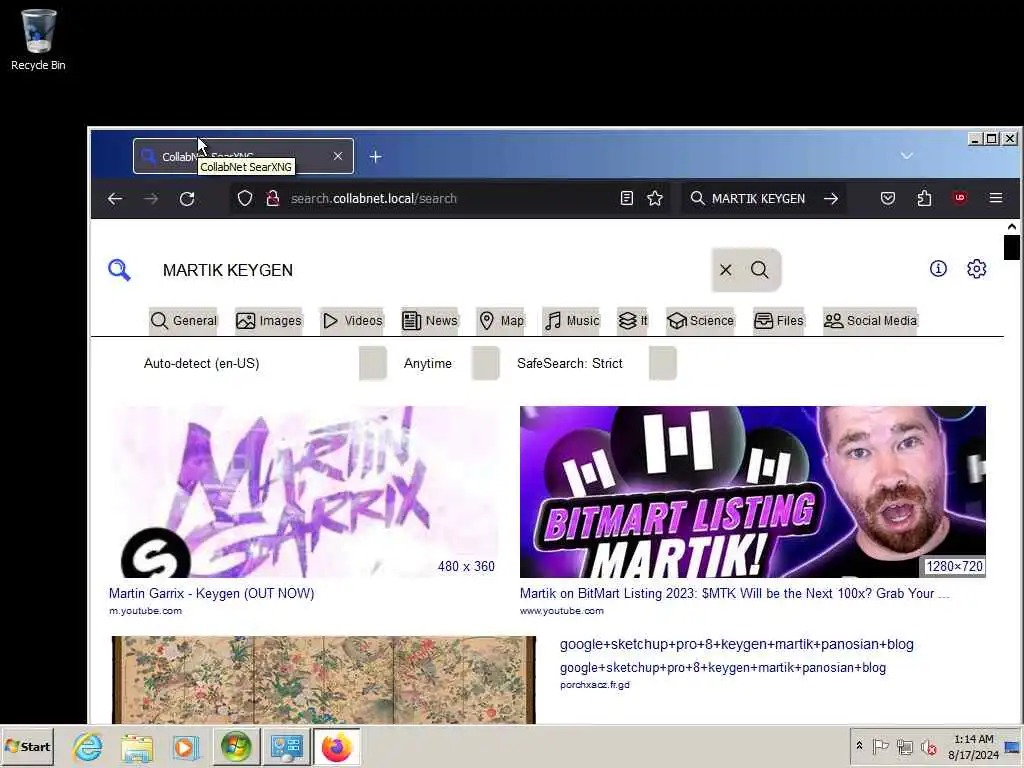This screenshot has width=1024, height=768.
Task: Close the CollabNet SearXNG tab
Action: (x=338, y=156)
